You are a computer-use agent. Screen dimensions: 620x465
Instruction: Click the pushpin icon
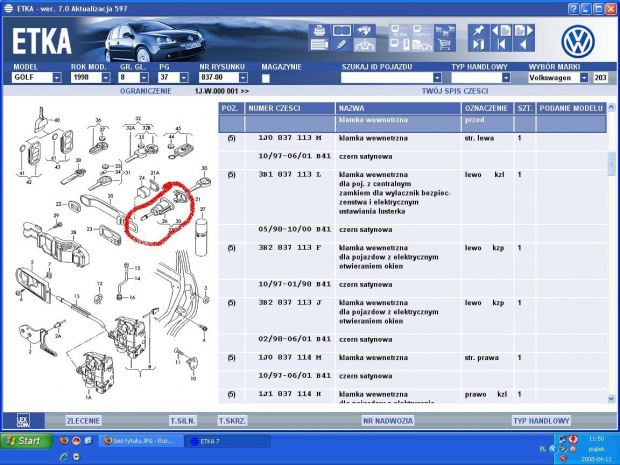(x=478, y=31)
